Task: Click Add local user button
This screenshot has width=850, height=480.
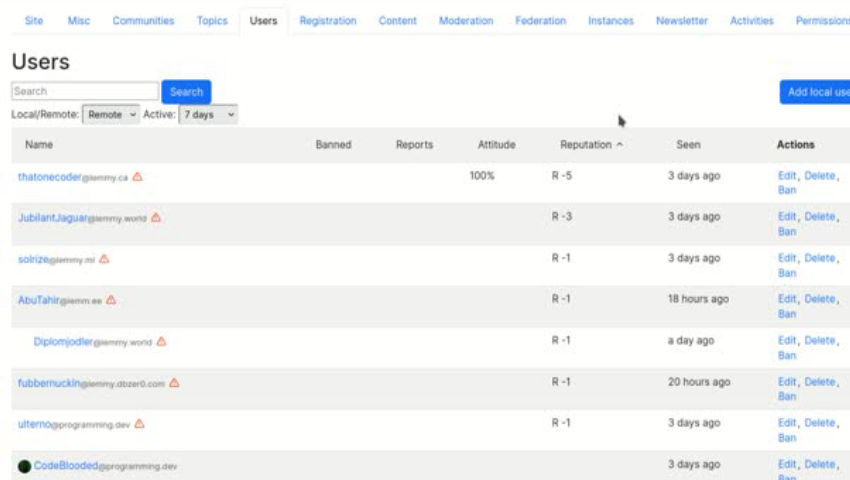Action: [816, 92]
